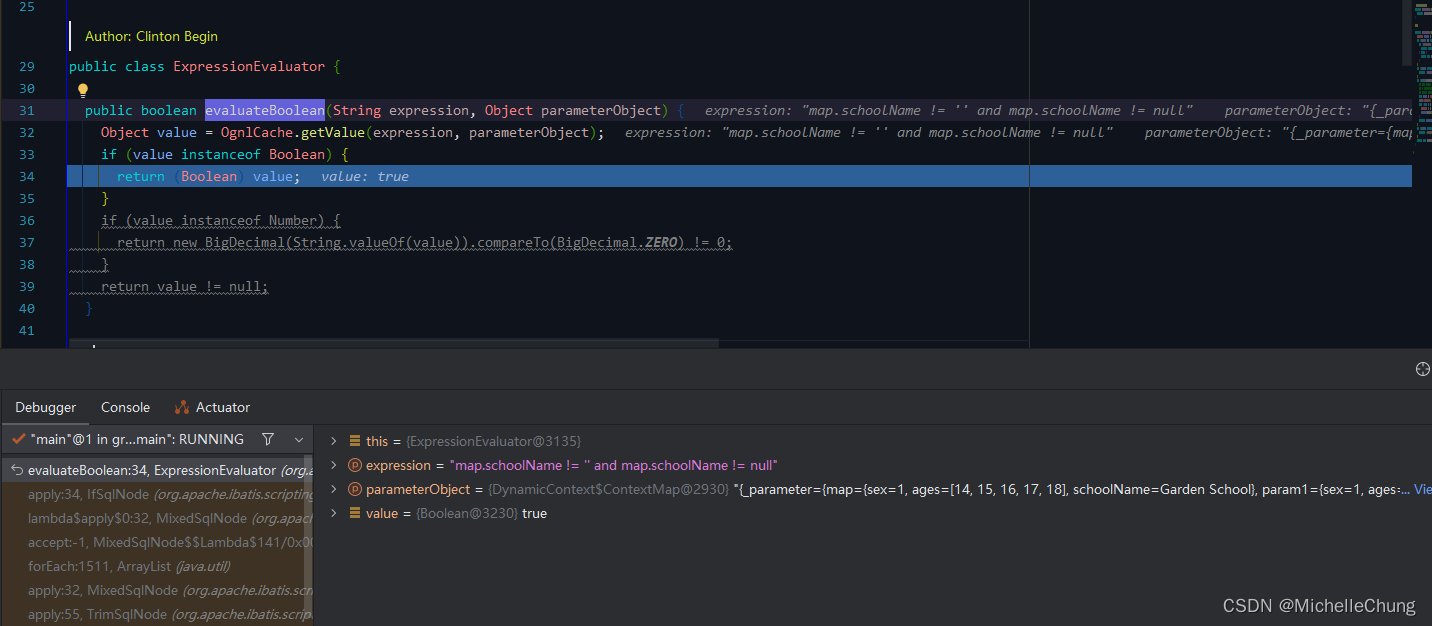The height and width of the screenshot is (626, 1432).
Task: Select the lambda$apply$0:32, MixedSqlNode stack frame
Action: [157, 518]
